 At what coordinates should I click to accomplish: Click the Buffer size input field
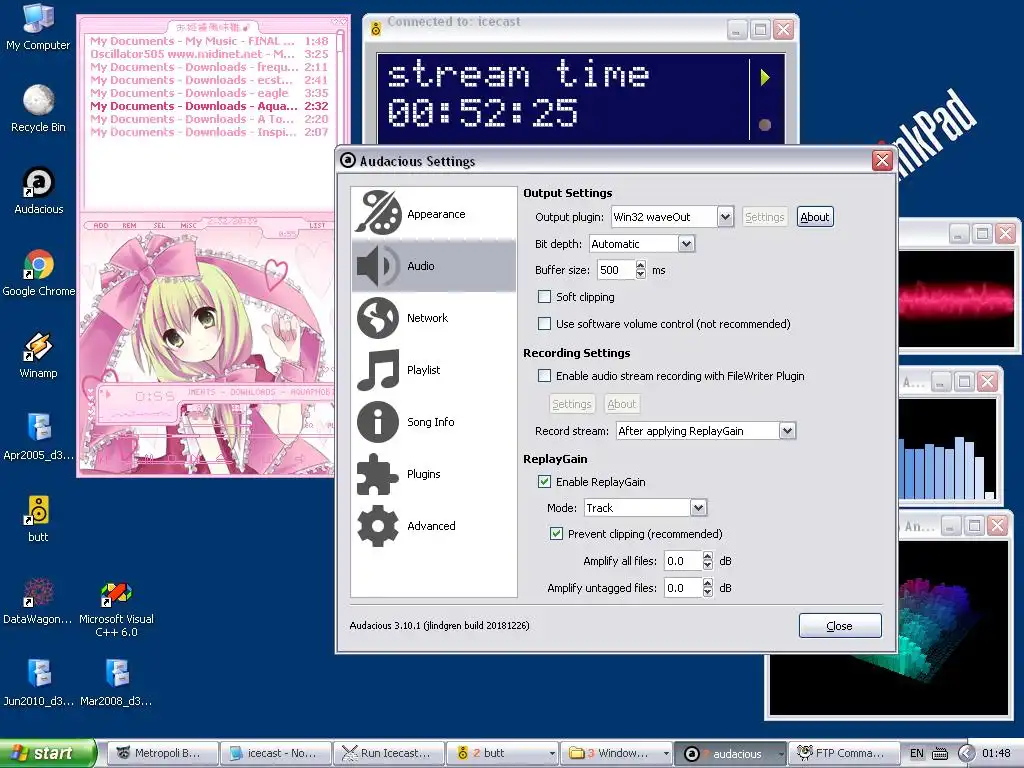coord(614,270)
